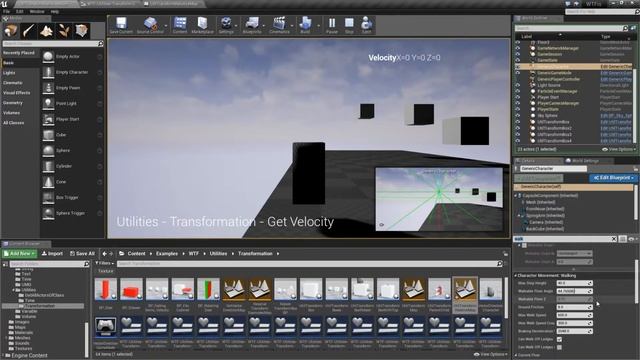Open the Window menu
Image resolution: width=640 pixels, height=360 pixels.
click(37, 11)
